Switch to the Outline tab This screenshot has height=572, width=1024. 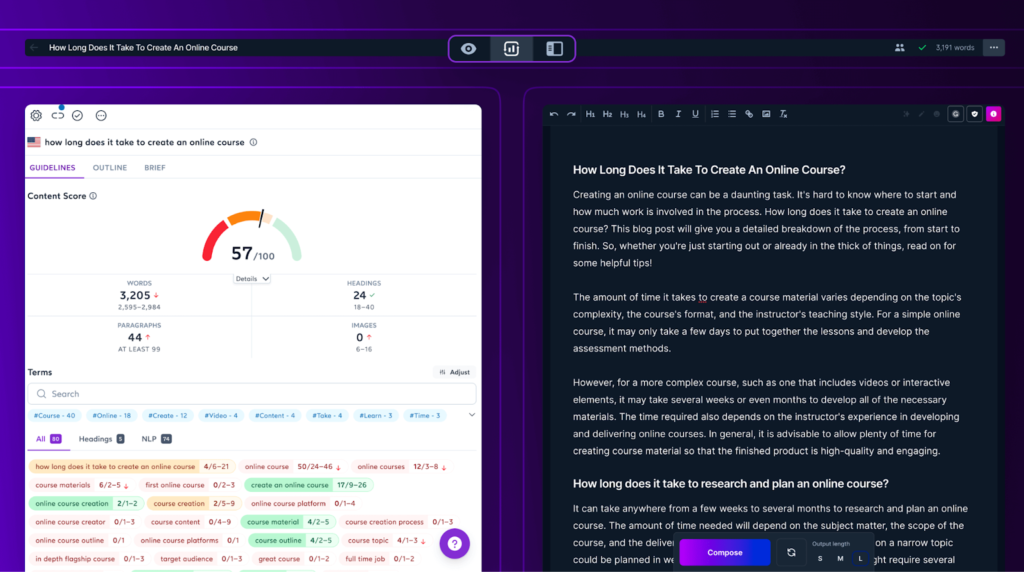[110, 168]
